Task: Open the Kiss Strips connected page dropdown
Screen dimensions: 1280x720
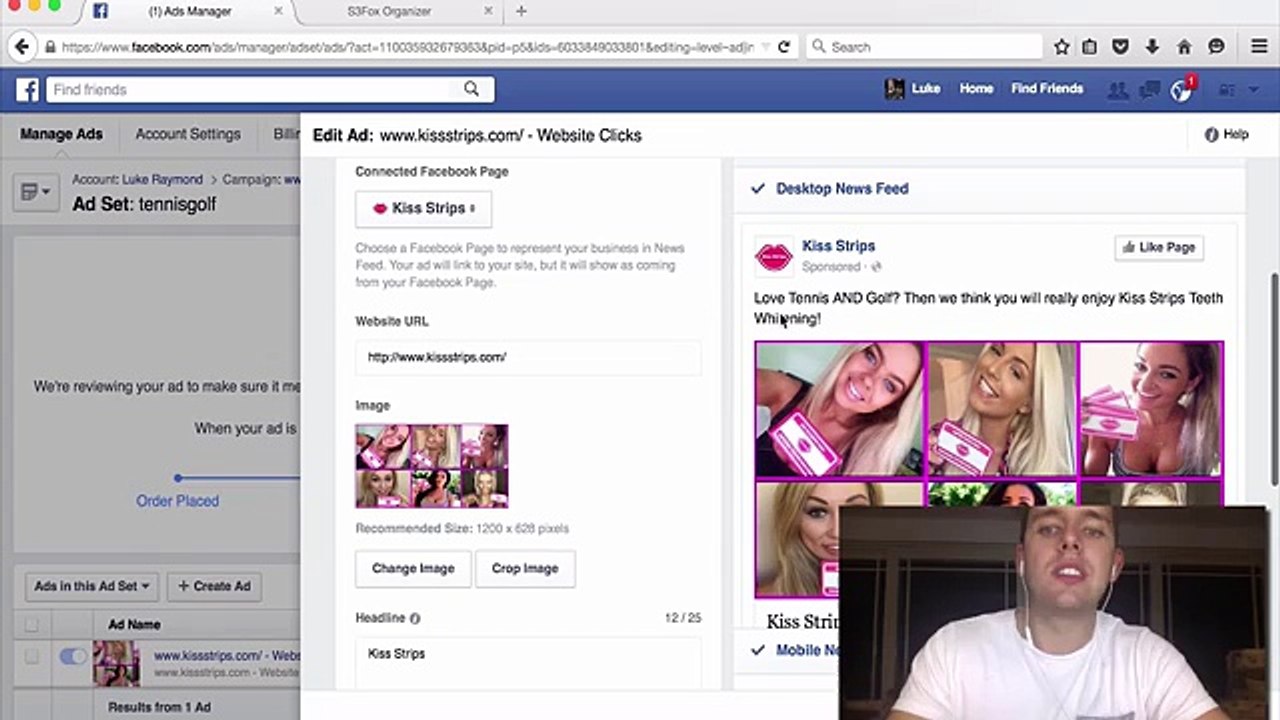Action: coord(424,209)
